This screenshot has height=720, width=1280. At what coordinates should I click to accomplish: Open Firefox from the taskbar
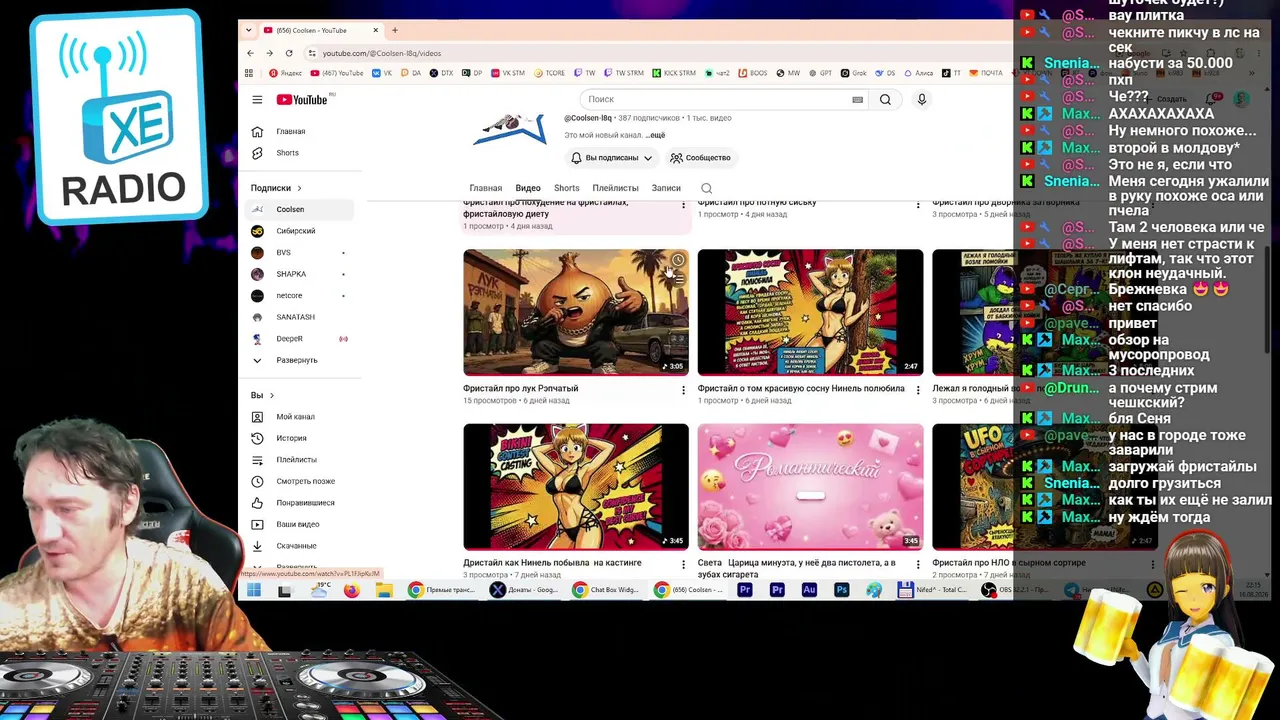pyautogui.click(x=351, y=591)
